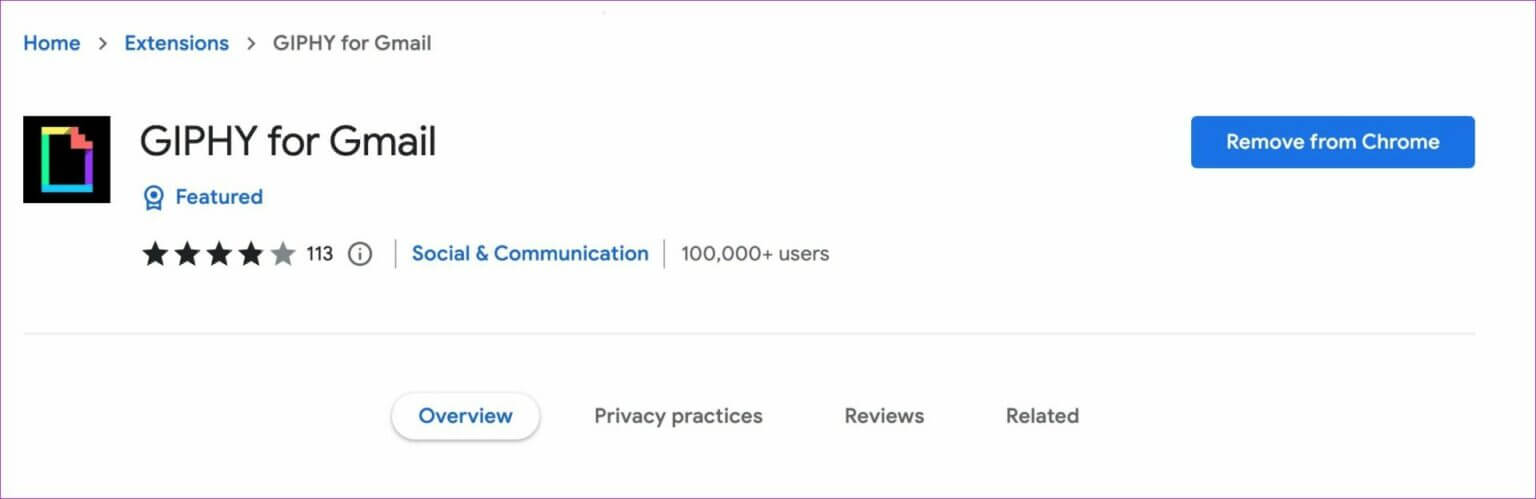
Task: Click the first rating star
Action: 154,254
